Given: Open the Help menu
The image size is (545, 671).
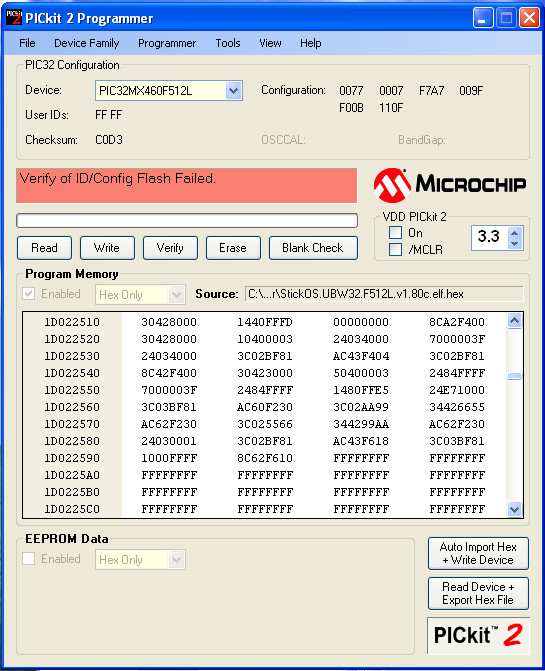Looking at the screenshot, I should tap(311, 43).
